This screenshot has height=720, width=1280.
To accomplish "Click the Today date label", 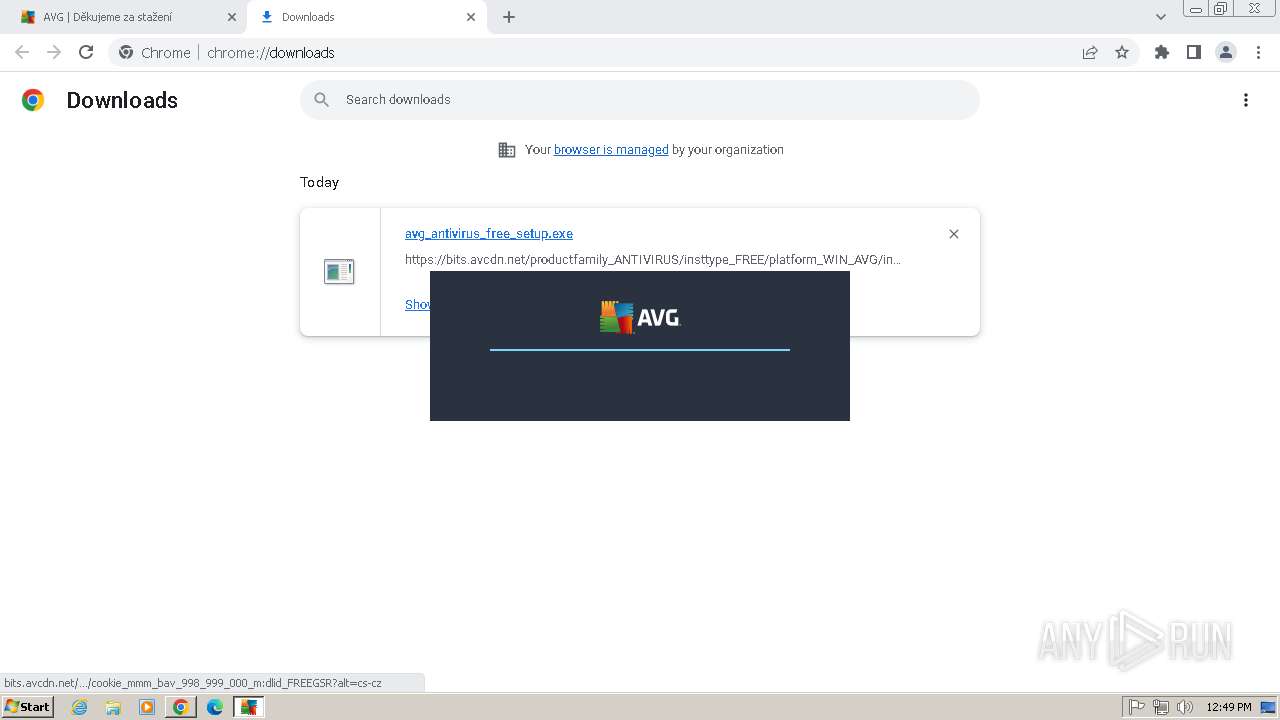I will tap(319, 182).
